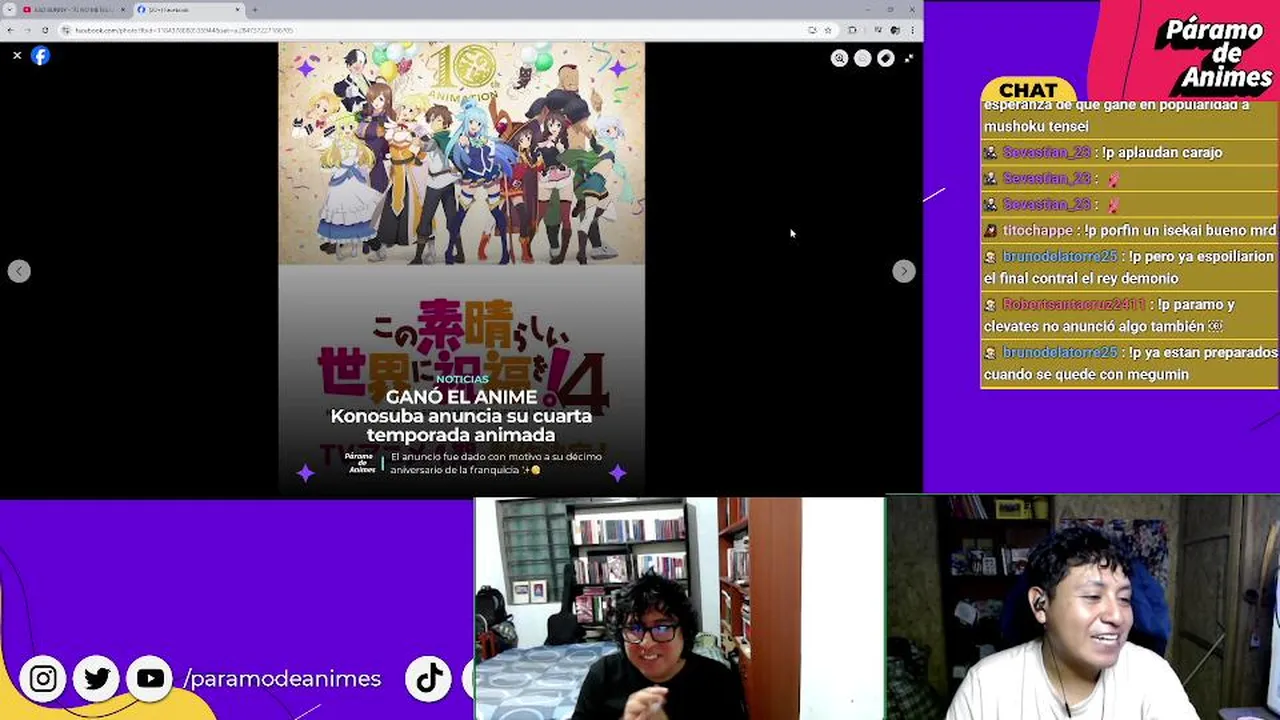Reload the page with the refresh icon
Viewport: 1280px width, 720px height.
click(45, 30)
